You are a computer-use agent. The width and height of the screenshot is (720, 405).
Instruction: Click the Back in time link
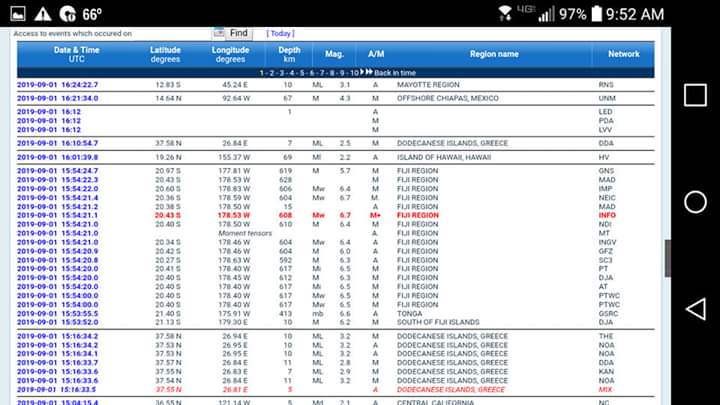pyautogui.click(x=394, y=73)
